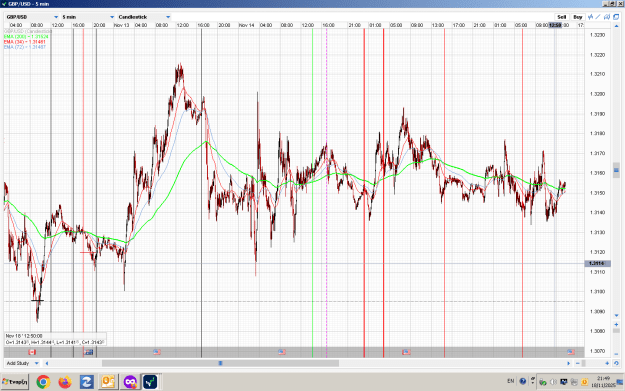The height and width of the screenshot is (391, 625).
Task: Click the Buy button
Action: (x=578, y=17)
